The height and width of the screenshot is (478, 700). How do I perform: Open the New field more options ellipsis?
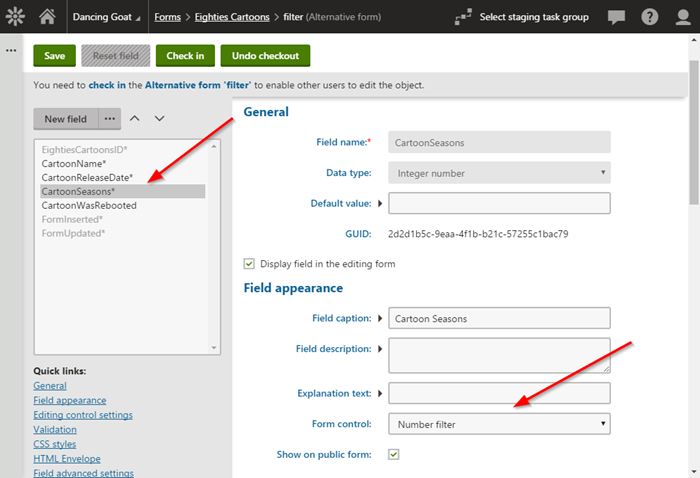(110, 119)
